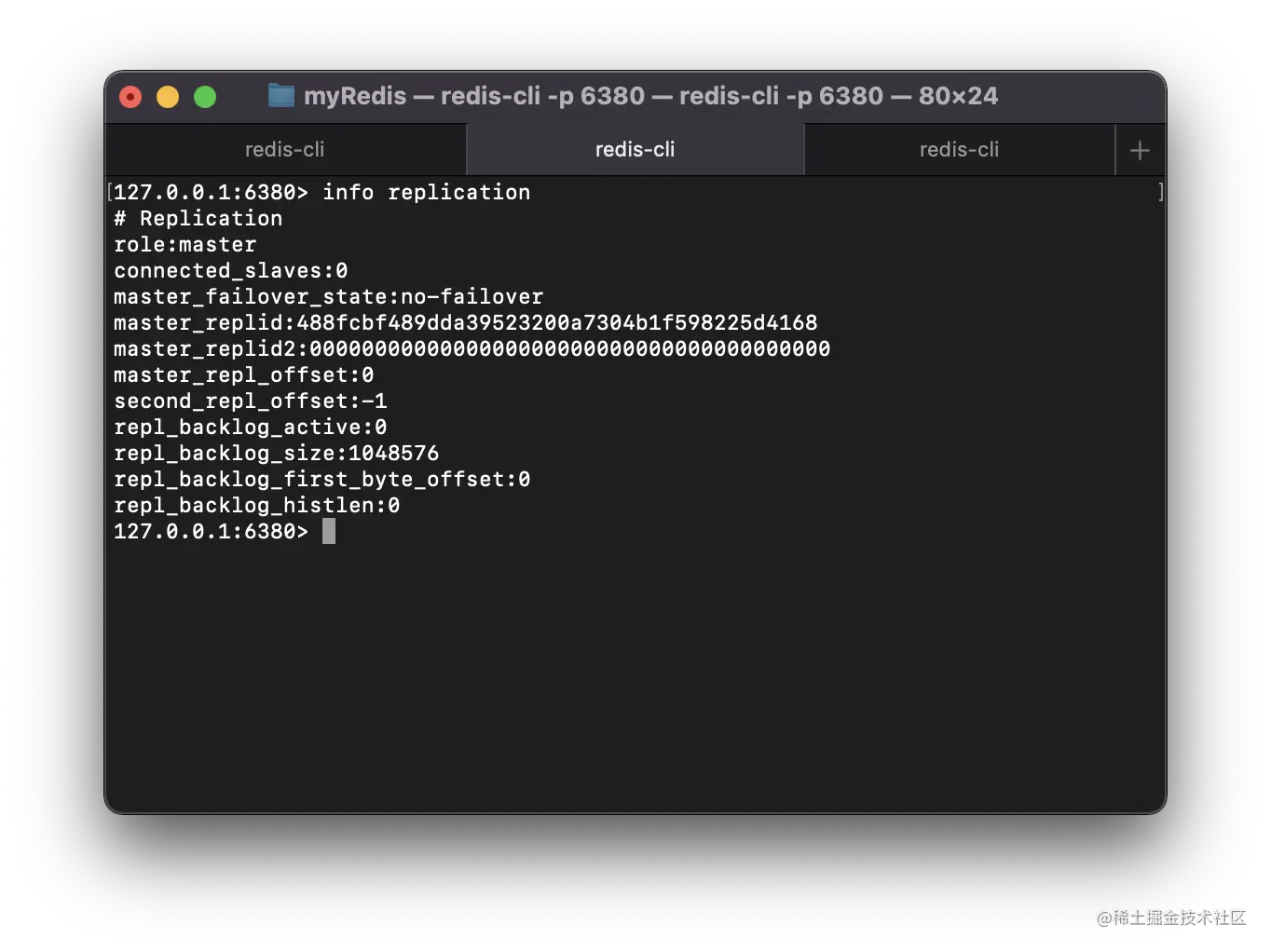Click 'repl_backlog_first_byte_offset:0' line
Screen dimensions: 1271x952
(321, 479)
